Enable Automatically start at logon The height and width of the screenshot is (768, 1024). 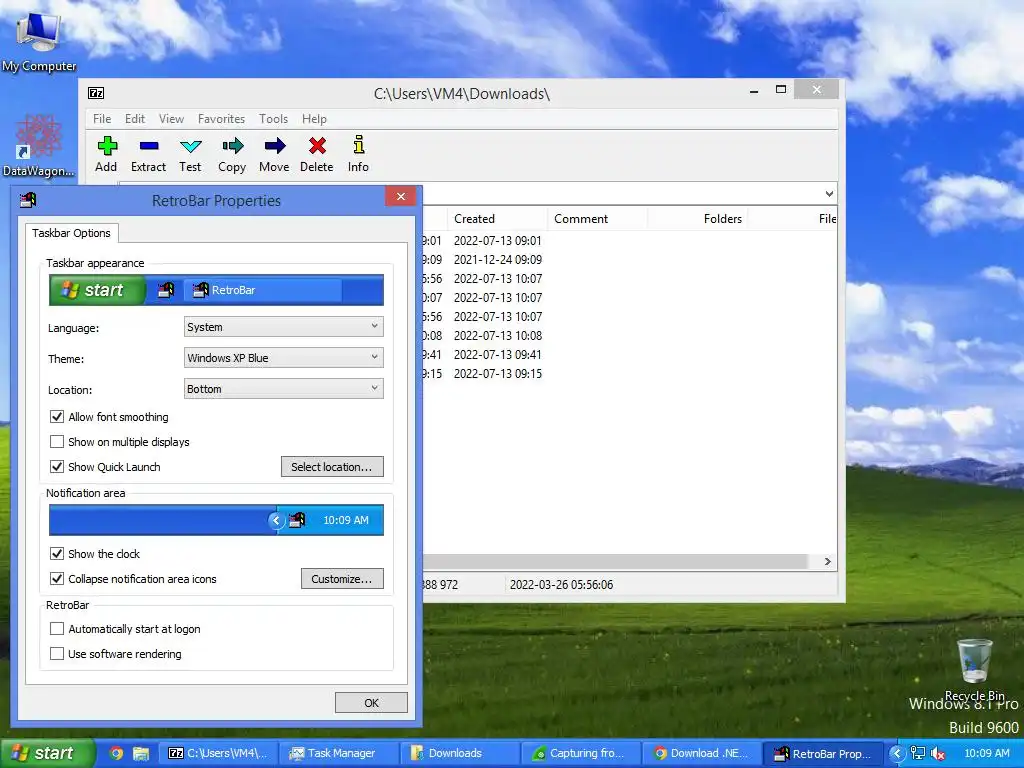[x=57, y=629]
